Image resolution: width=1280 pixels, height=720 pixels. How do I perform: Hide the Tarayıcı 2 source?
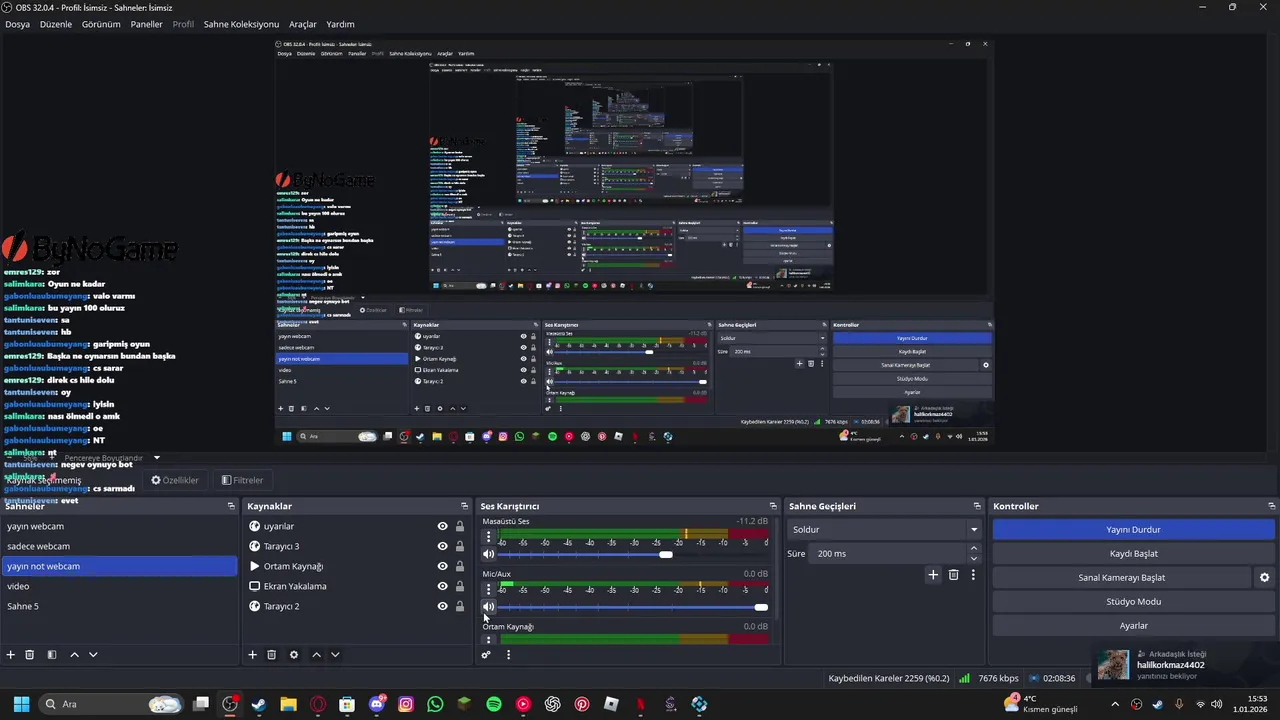(442, 606)
